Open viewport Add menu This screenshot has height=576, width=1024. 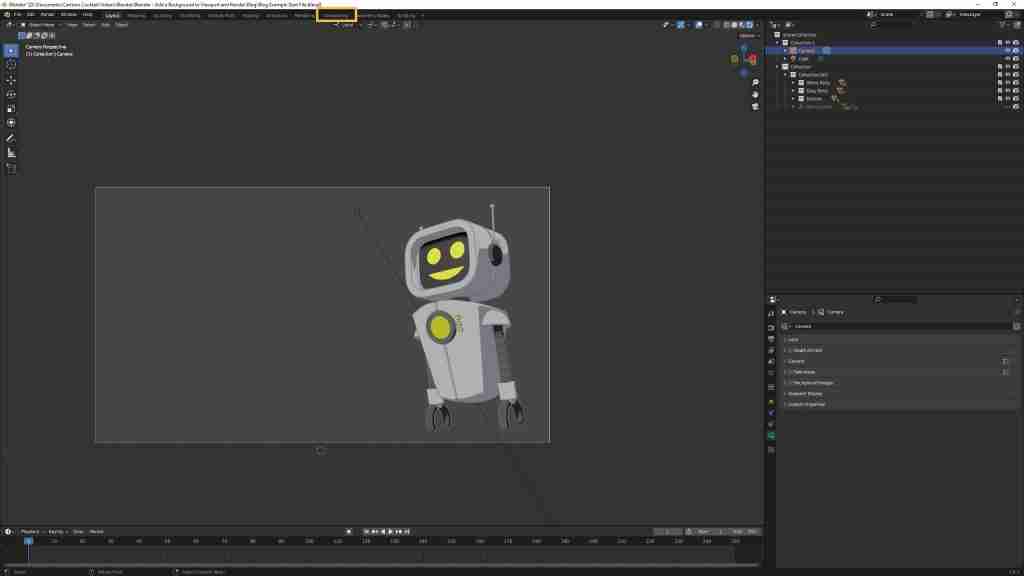(x=105, y=25)
